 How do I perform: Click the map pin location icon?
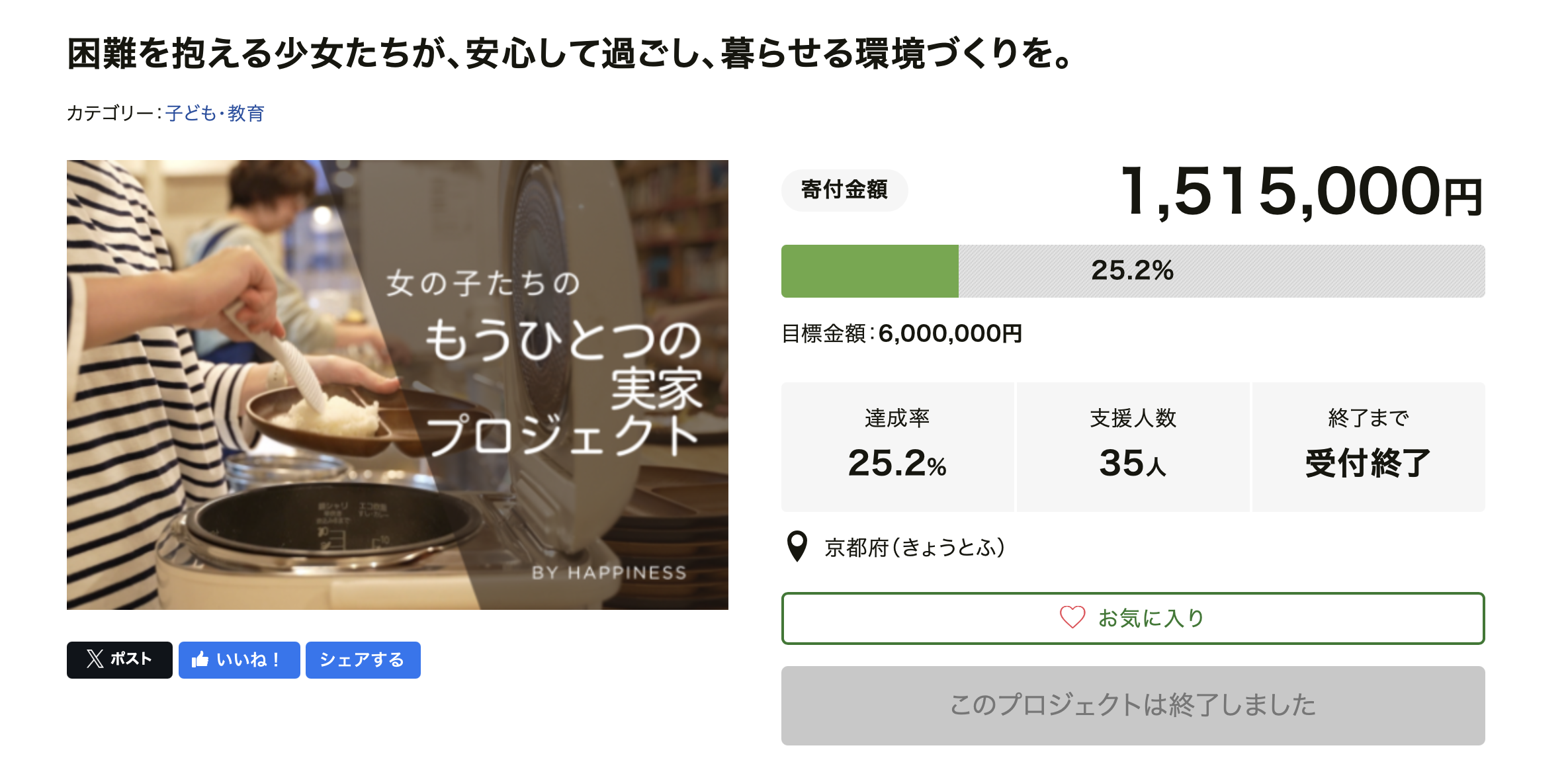point(797,546)
